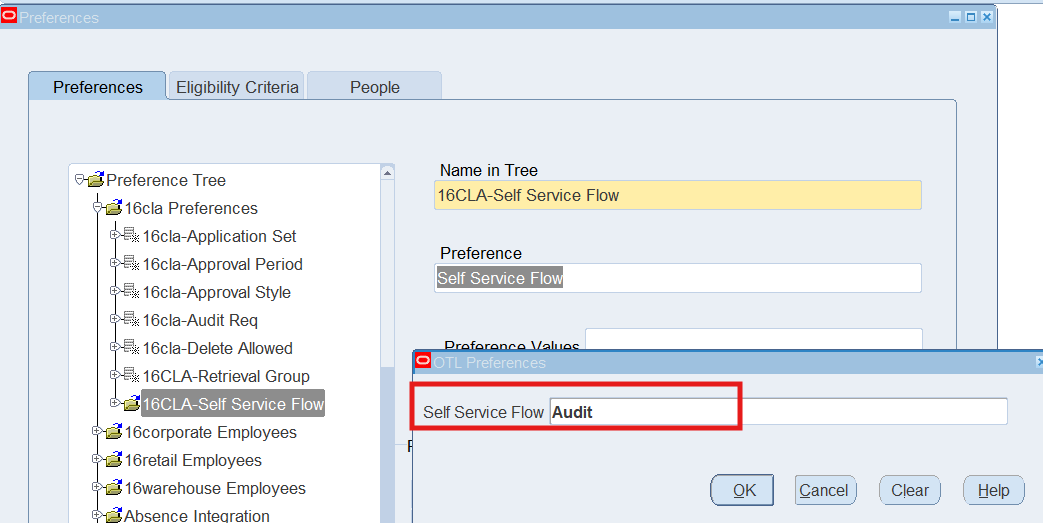Click the Absence Integration folder icon
1043x523 pixels.
click(x=113, y=516)
